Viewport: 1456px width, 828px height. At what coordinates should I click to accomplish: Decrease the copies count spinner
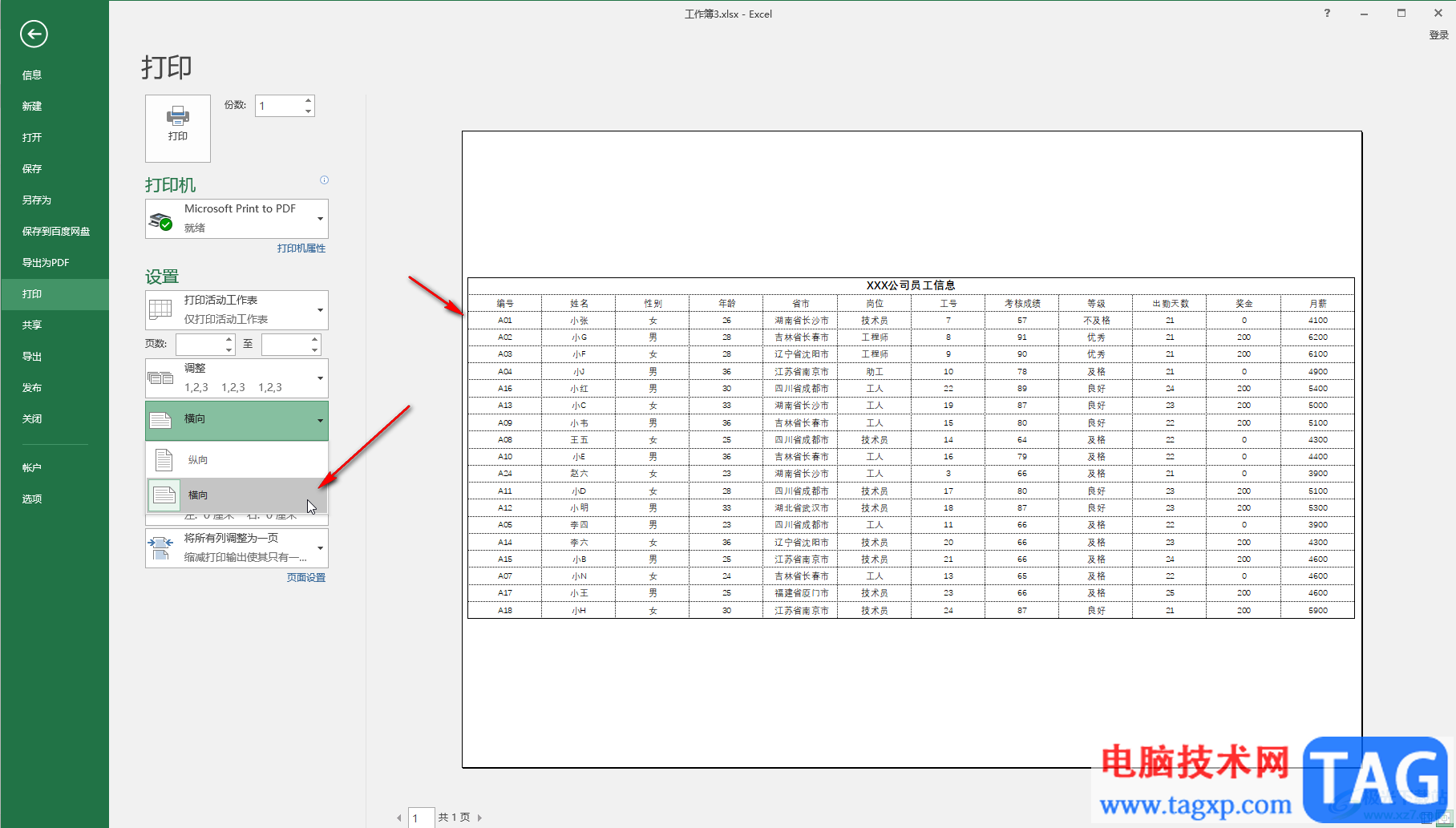309,111
